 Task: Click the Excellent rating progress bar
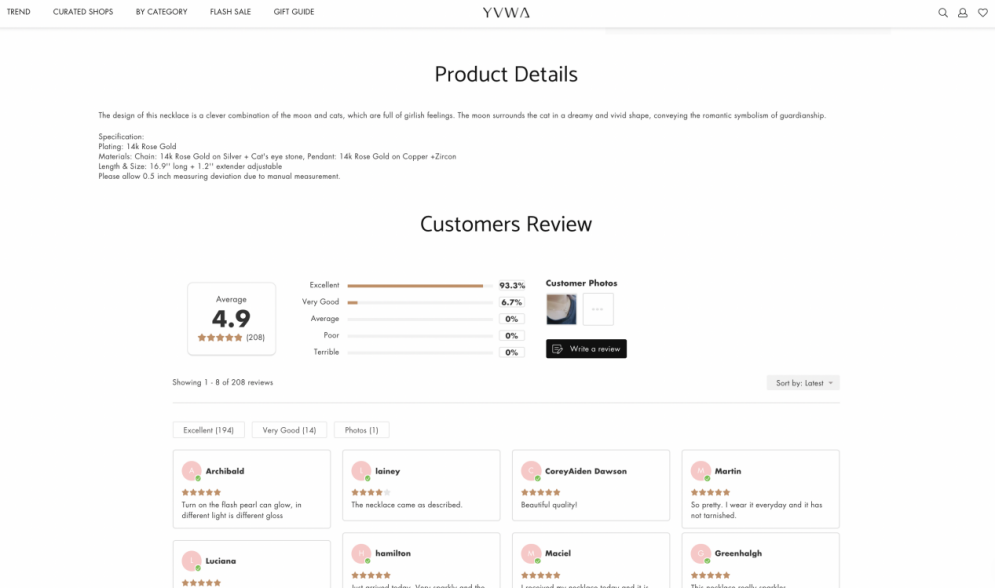(x=420, y=286)
